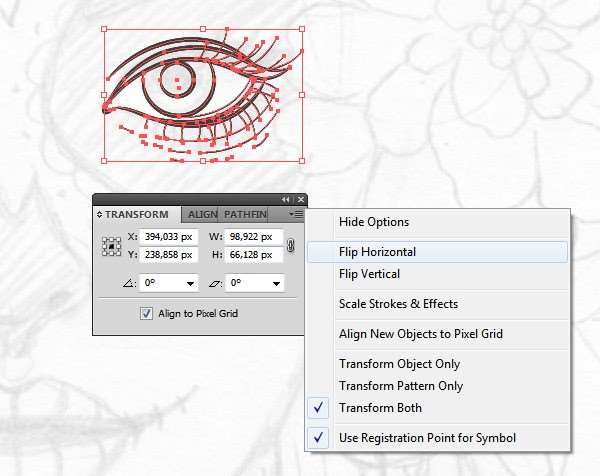600x476 pixels.
Task: Cycle Transform panel view with tab arrows
Action: 99,215
